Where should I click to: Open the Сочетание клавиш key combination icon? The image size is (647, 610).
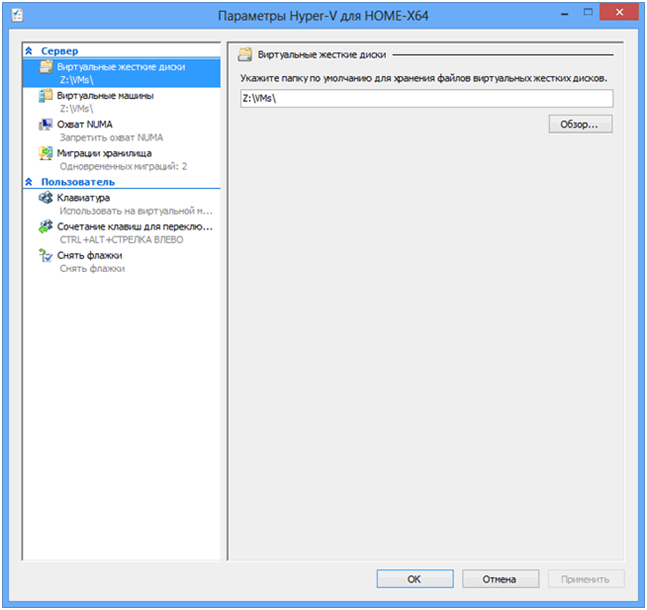46,228
